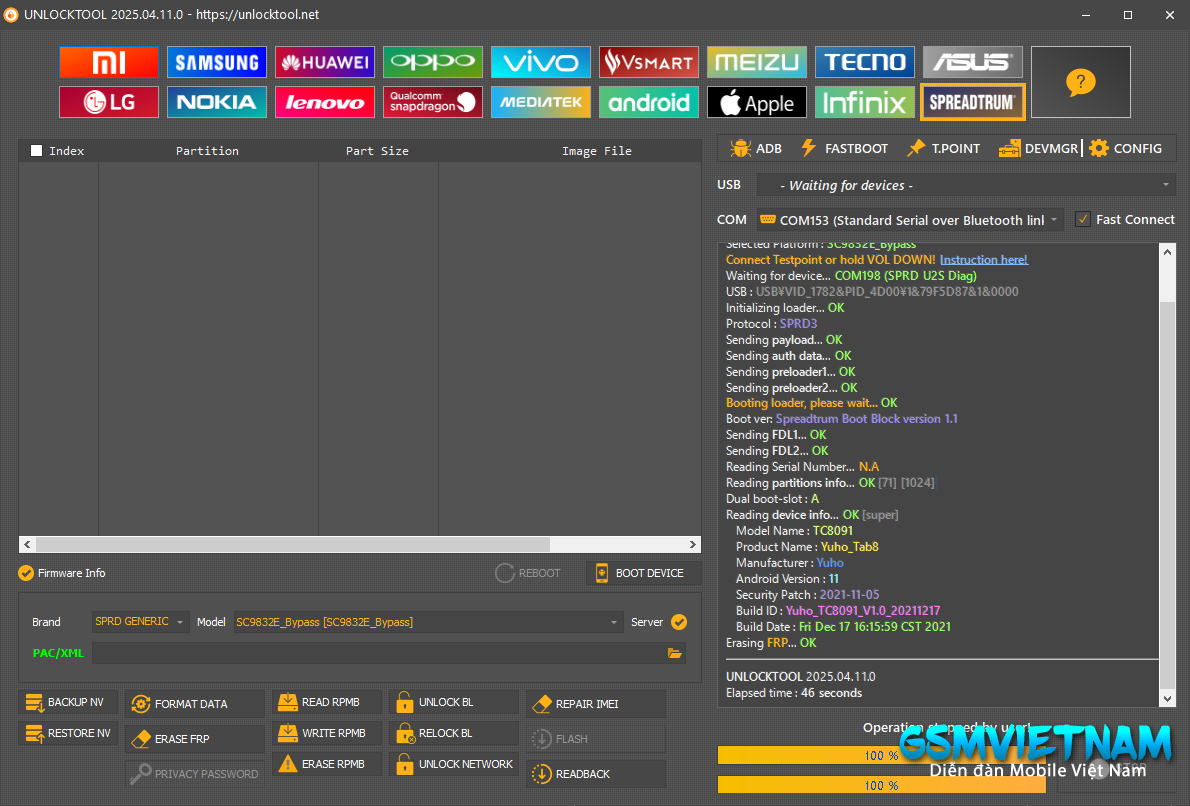The width and height of the screenshot is (1190, 806).
Task: Select the Meizu brand logo
Action: (x=757, y=62)
